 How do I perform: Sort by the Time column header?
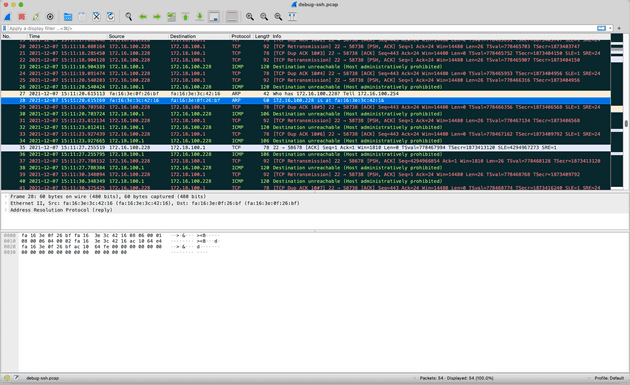click(x=68, y=36)
